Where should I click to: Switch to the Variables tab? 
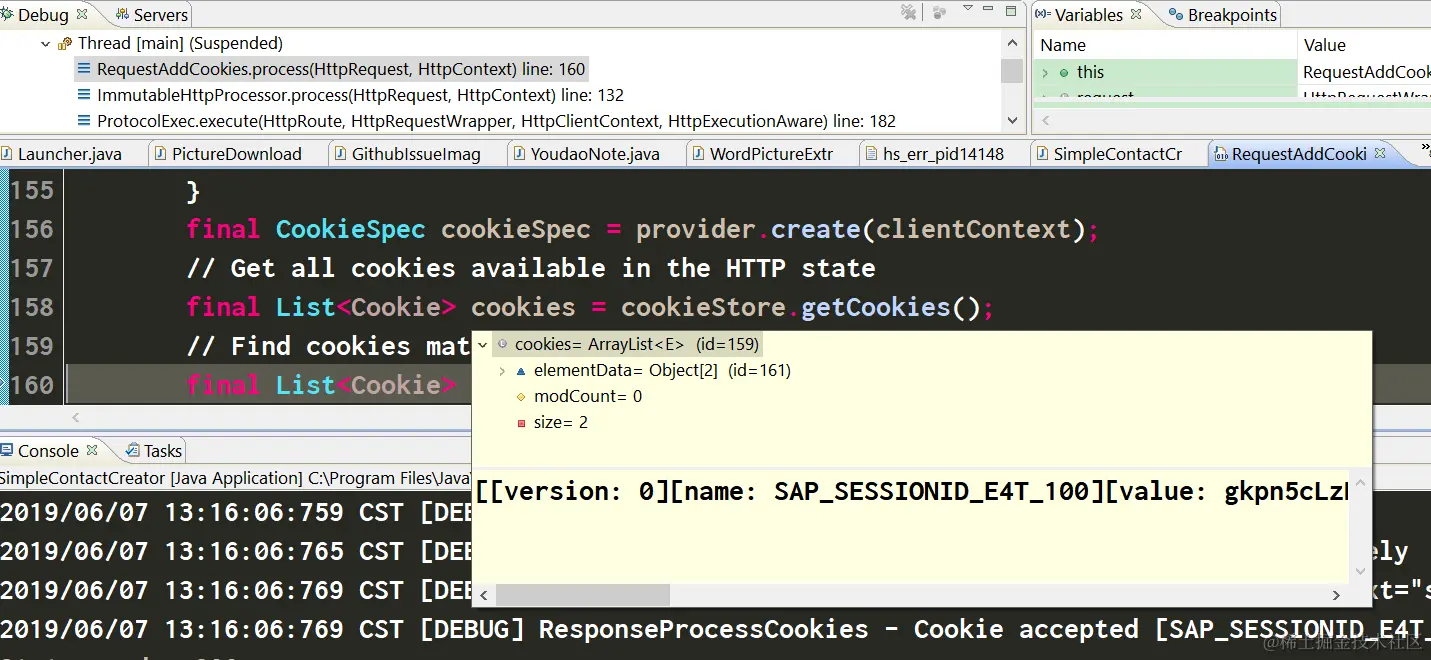[x=1088, y=15]
